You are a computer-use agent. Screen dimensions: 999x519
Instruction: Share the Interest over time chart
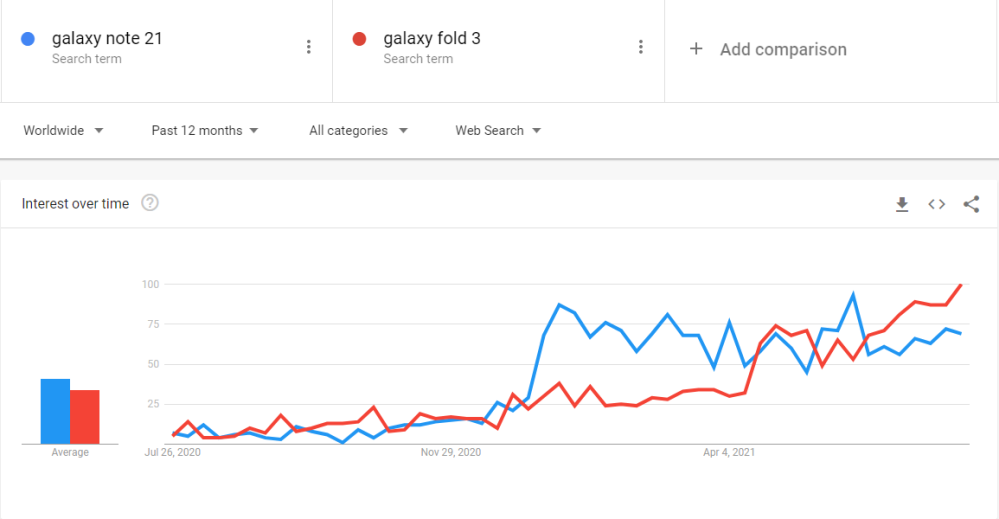point(971,204)
